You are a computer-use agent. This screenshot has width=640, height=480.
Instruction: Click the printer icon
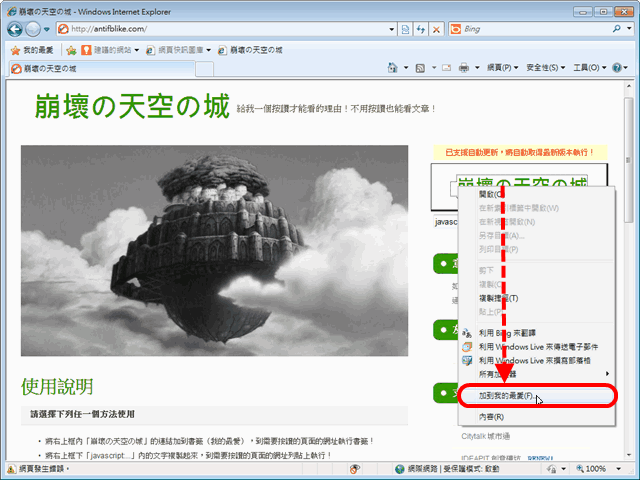pyautogui.click(x=464, y=68)
